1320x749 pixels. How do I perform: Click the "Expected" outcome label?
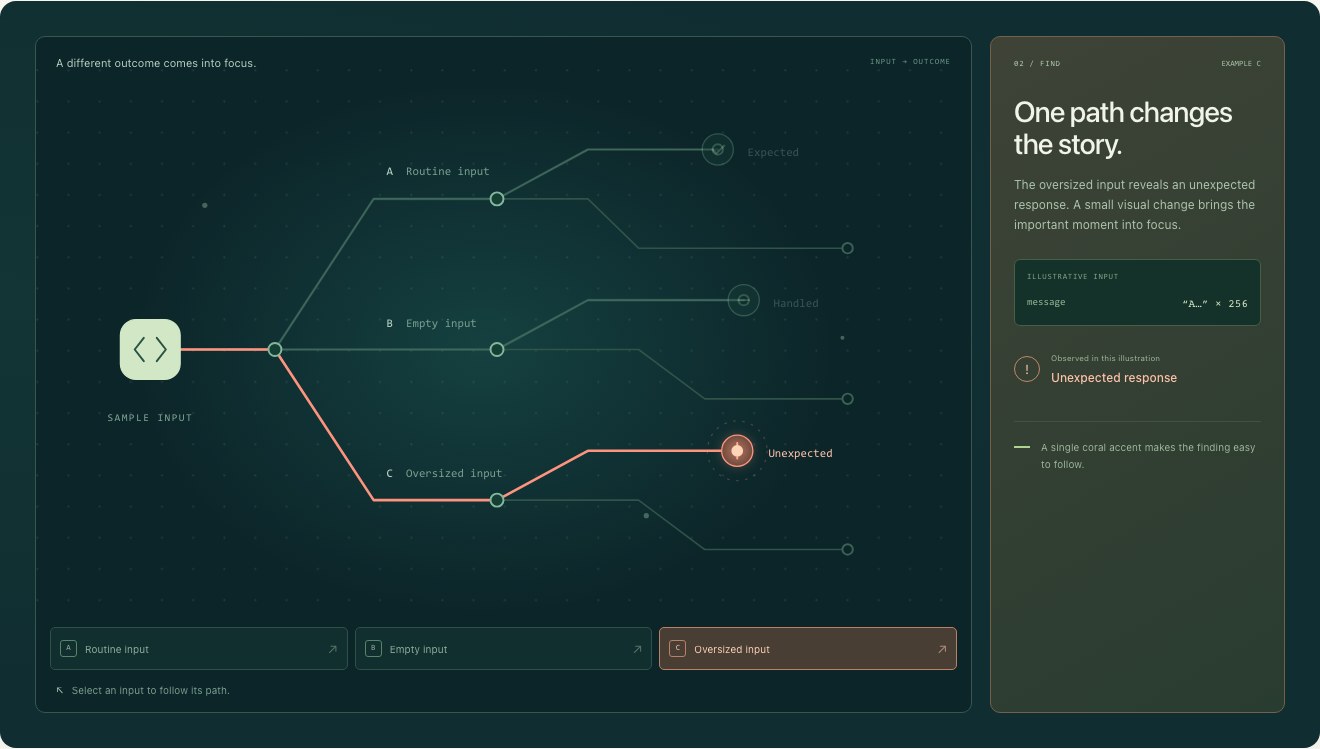tap(773, 153)
